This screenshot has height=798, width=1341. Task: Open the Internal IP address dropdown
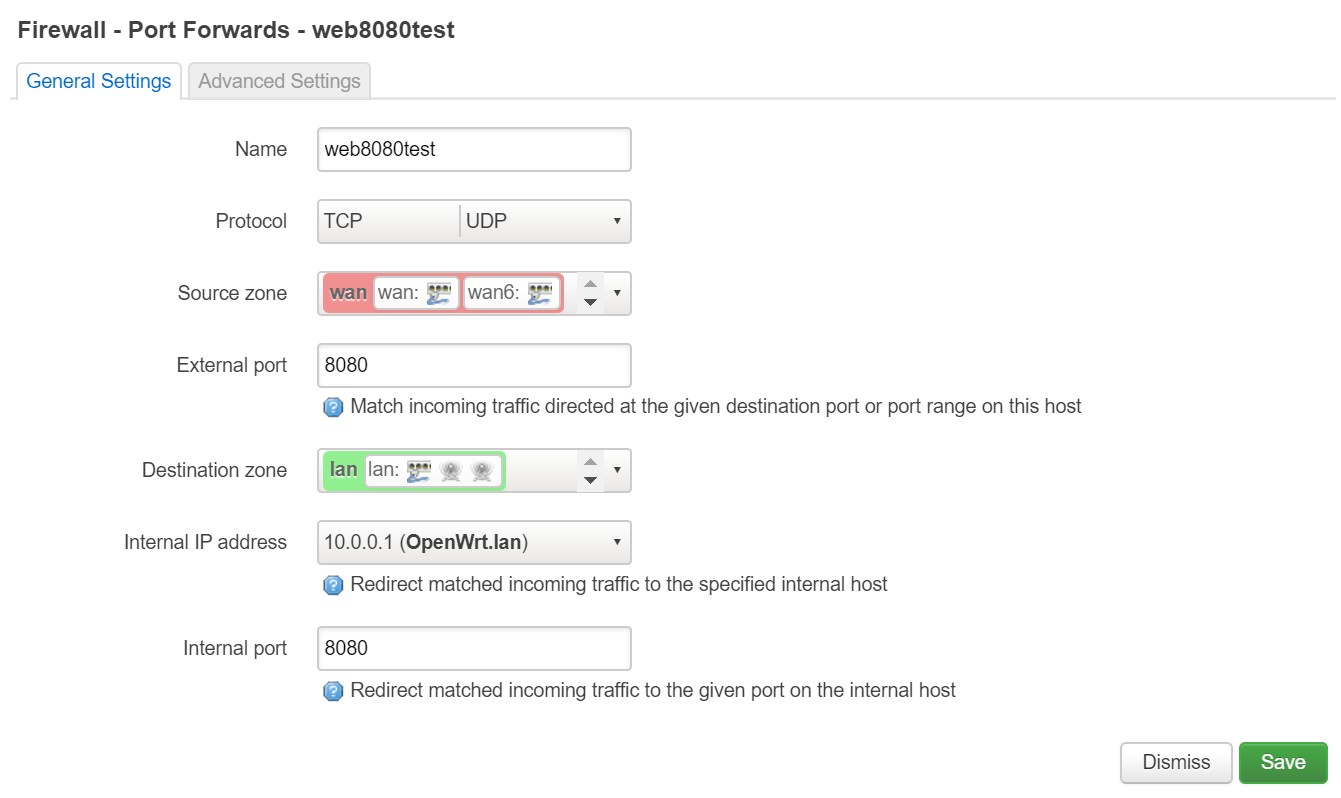click(616, 543)
